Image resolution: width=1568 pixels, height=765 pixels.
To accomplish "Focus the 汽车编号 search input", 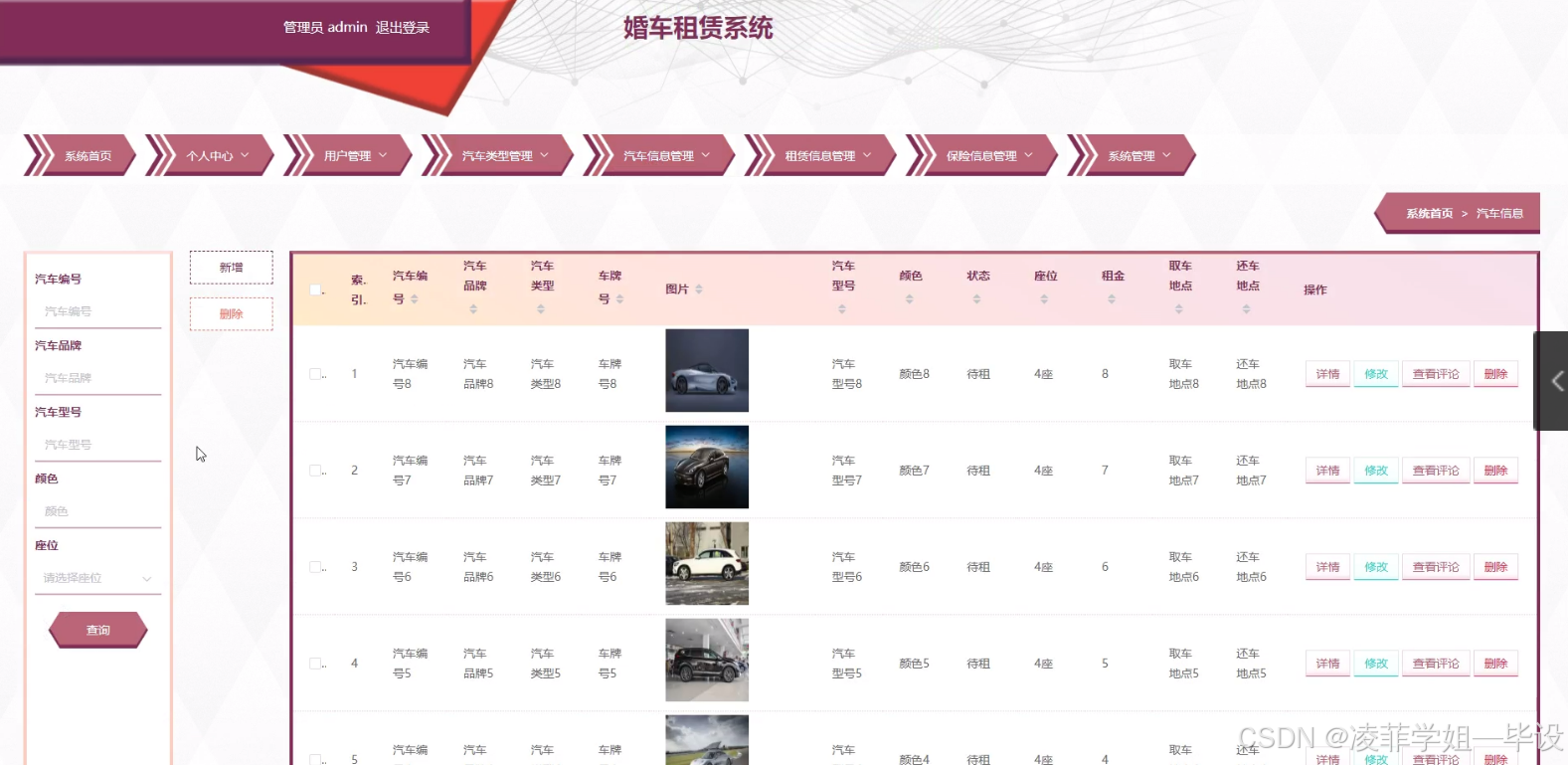I will [97, 311].
